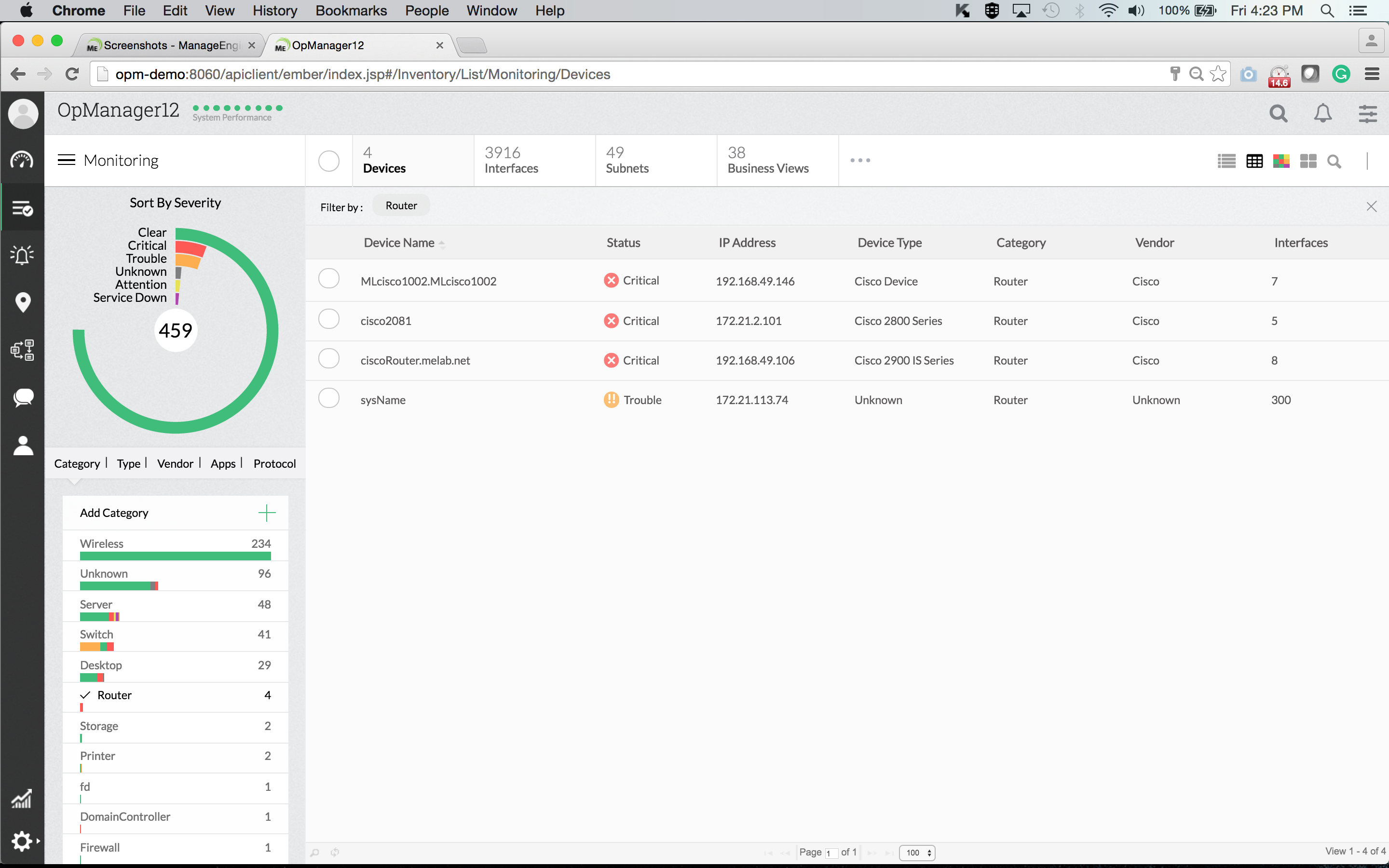This screenshot has width=1389, height=868.
Task: Select the sysName device checkbox
Action: 329,398
